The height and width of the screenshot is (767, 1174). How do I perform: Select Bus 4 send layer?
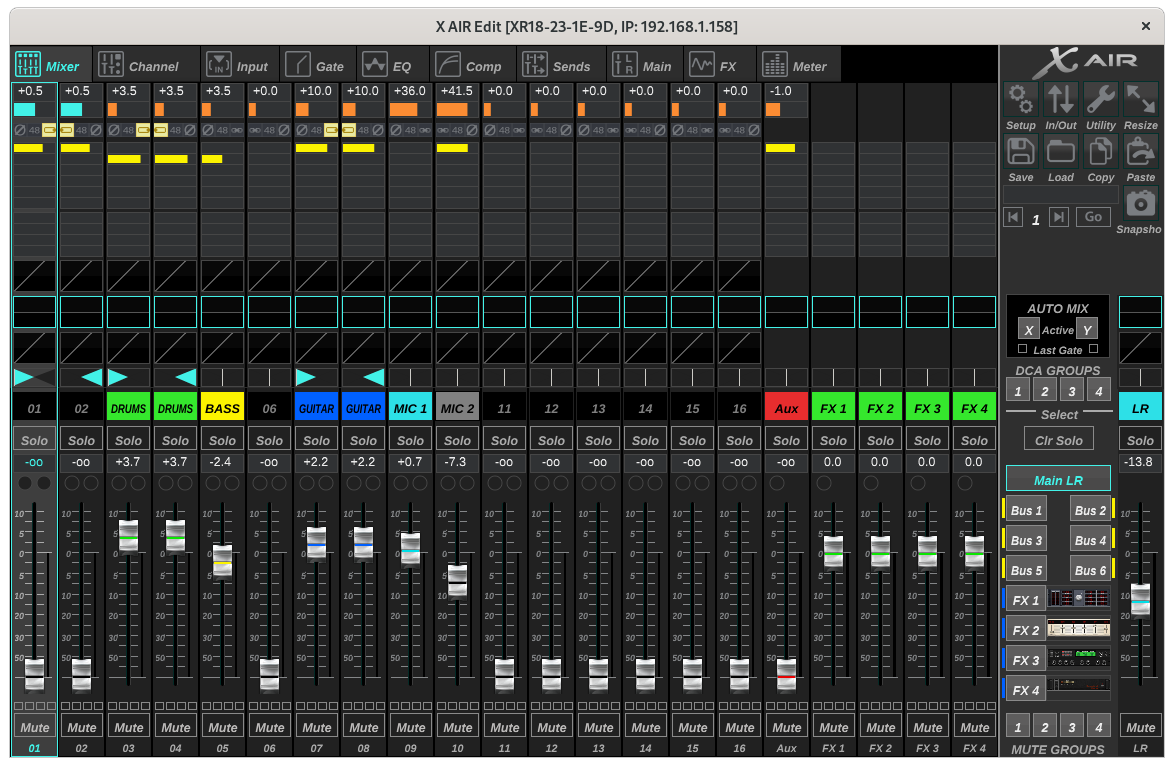pyautogui.click(x=1090, y=539)
